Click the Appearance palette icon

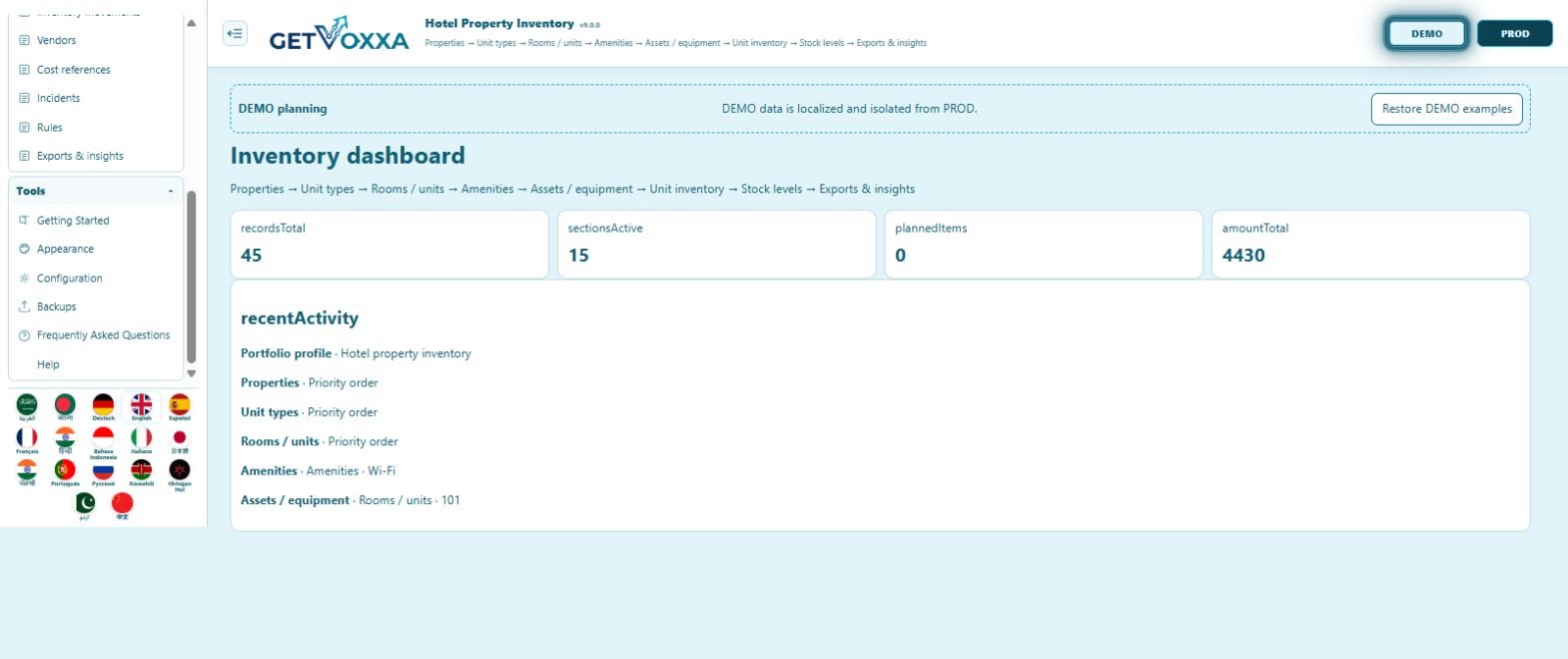[24, 249]
